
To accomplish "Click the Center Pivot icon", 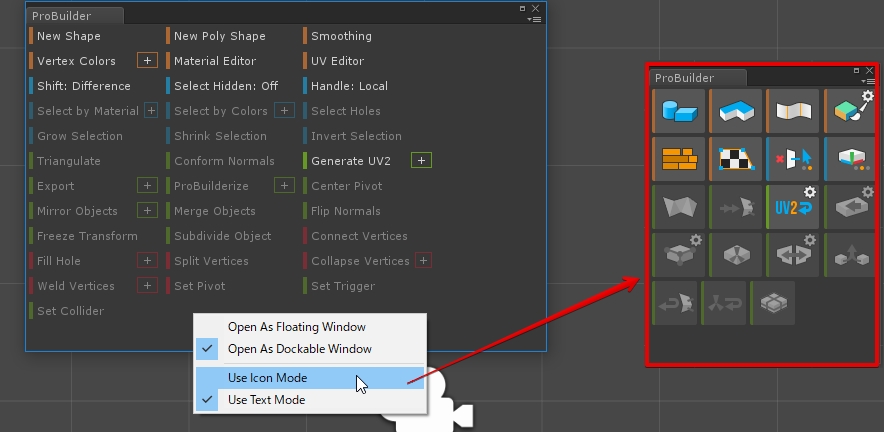I will click(x=736, y=255).
